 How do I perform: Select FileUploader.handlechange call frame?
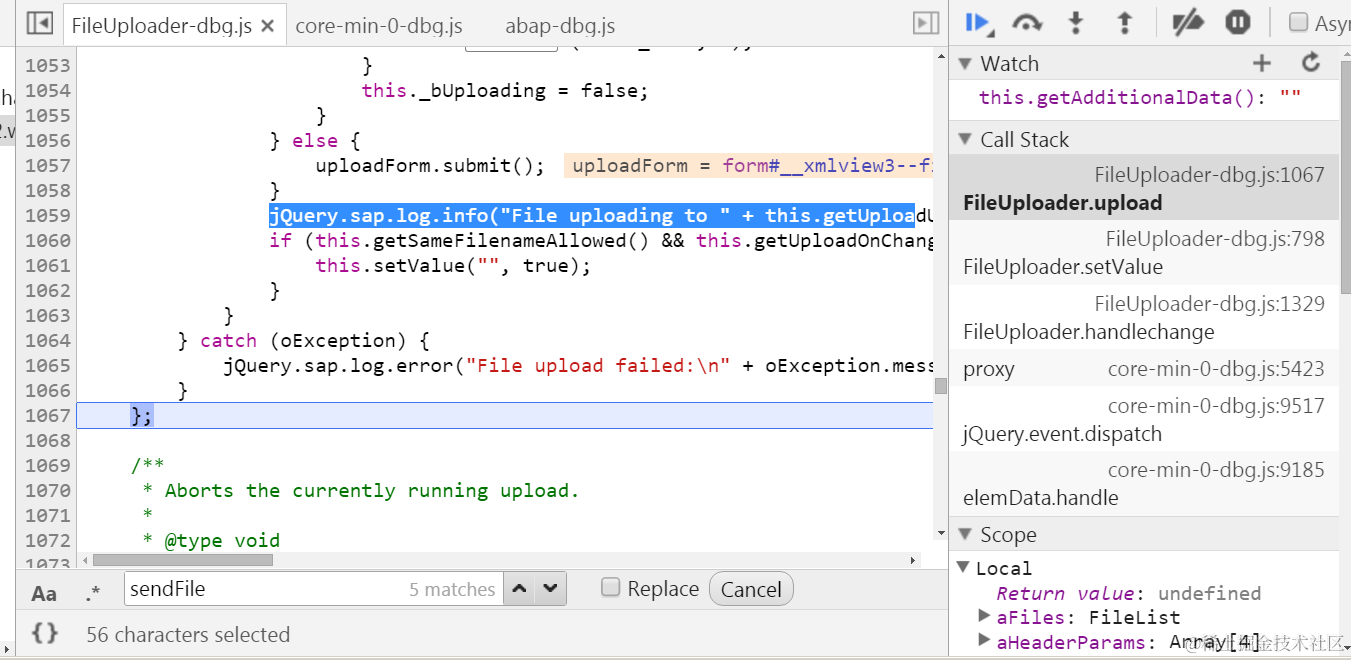1144,317
